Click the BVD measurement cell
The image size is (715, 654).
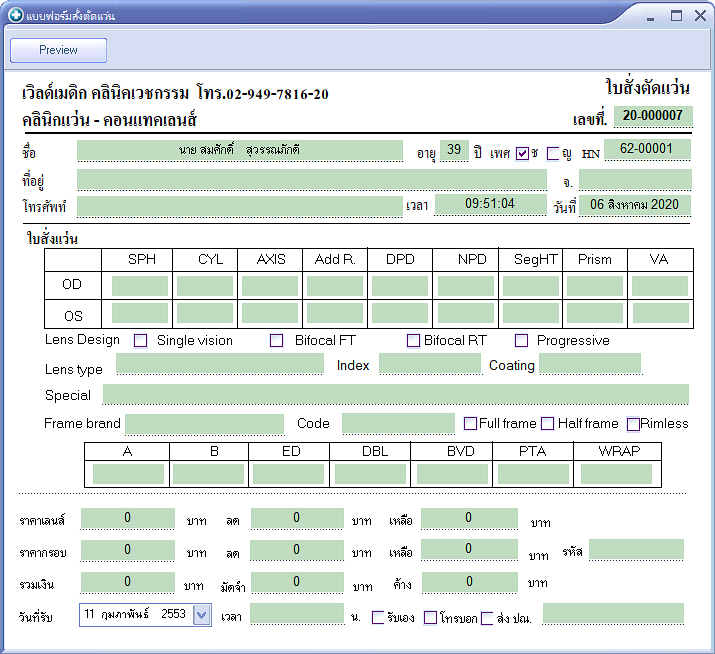(452, 474)
